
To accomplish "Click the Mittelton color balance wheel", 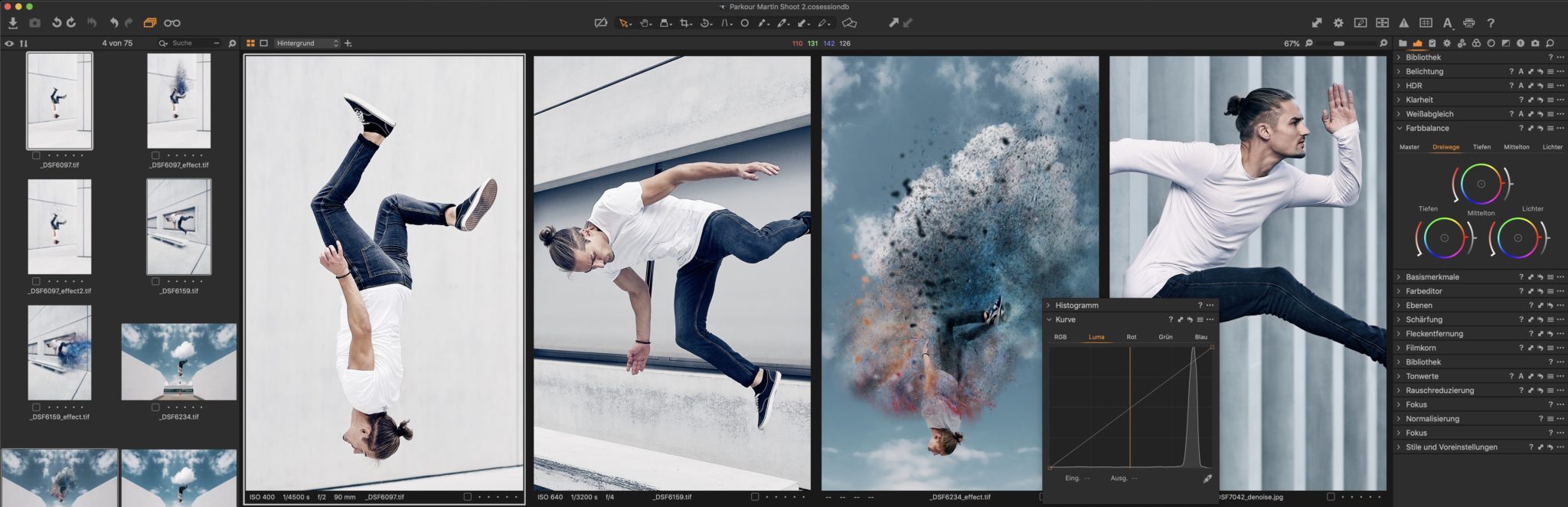I will point(1481,184).
